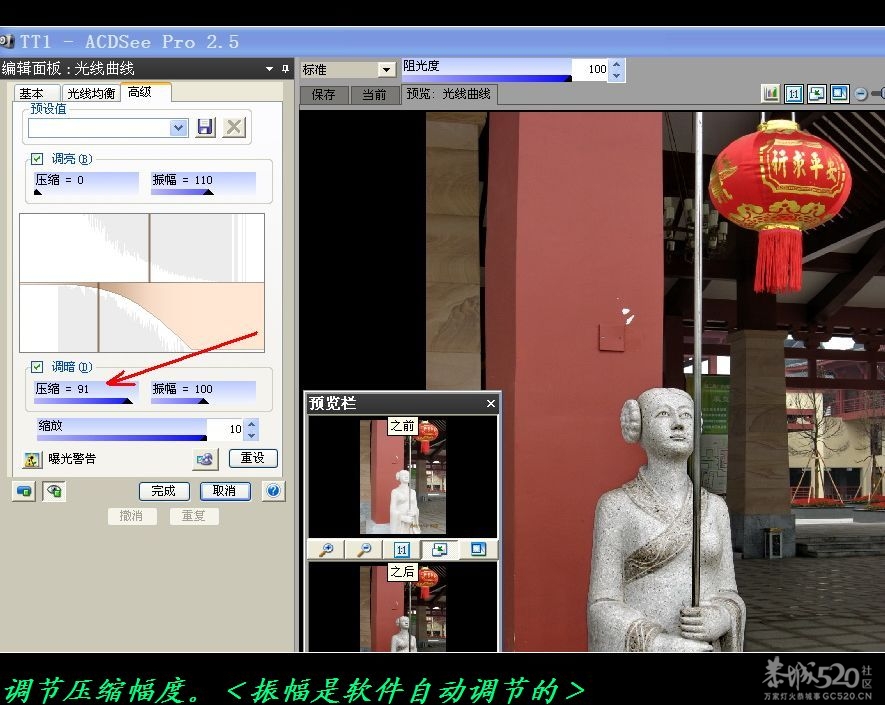885x705 pixels.
Task: Open the 预设值 presets dropdown
Action: click(x=179, y=127)
